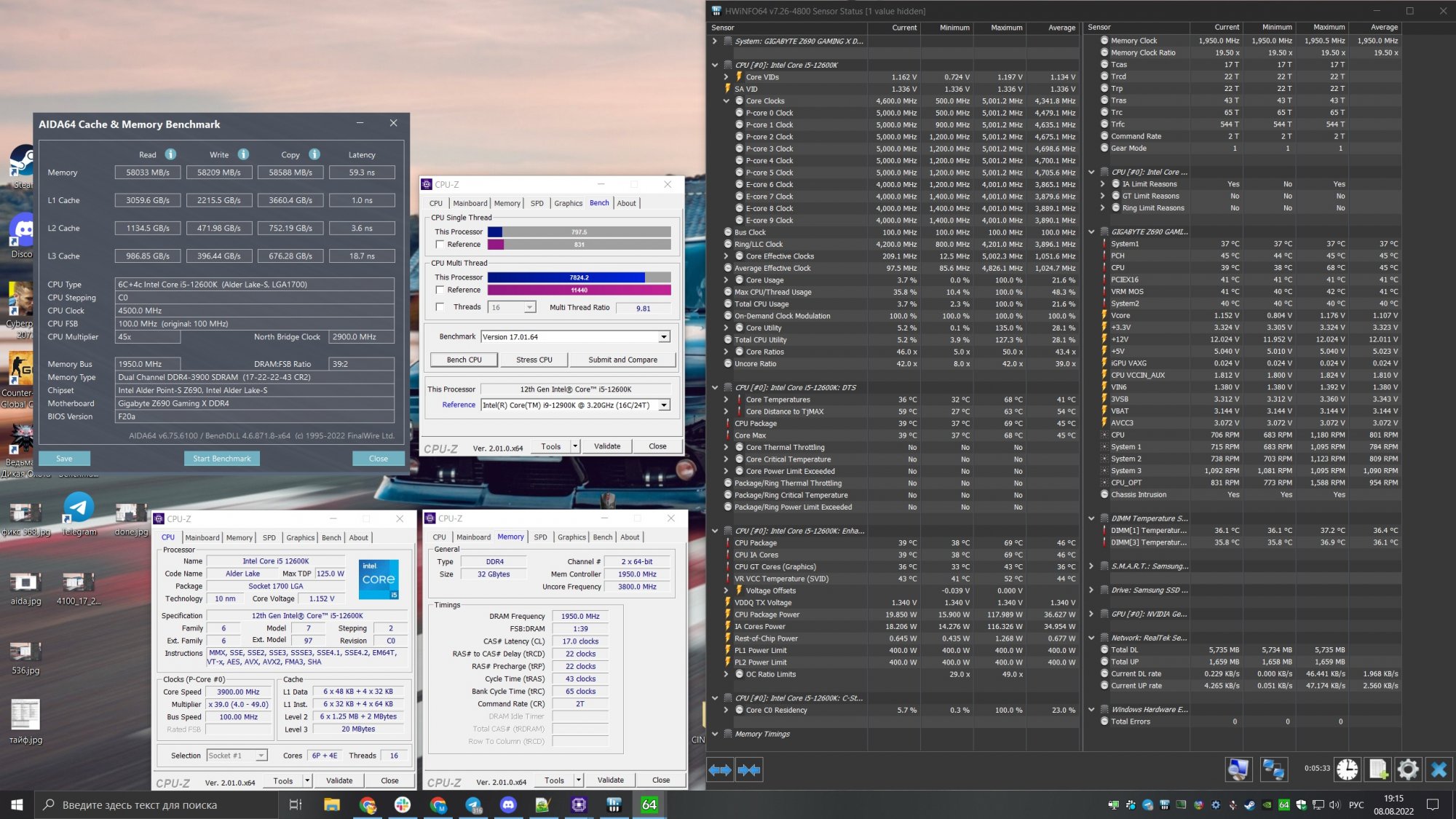Viewport: 1456px width, 819px height.
Task: Open the Reference processor dropdown in CPU-Z
Action: (x=664, y=405)
